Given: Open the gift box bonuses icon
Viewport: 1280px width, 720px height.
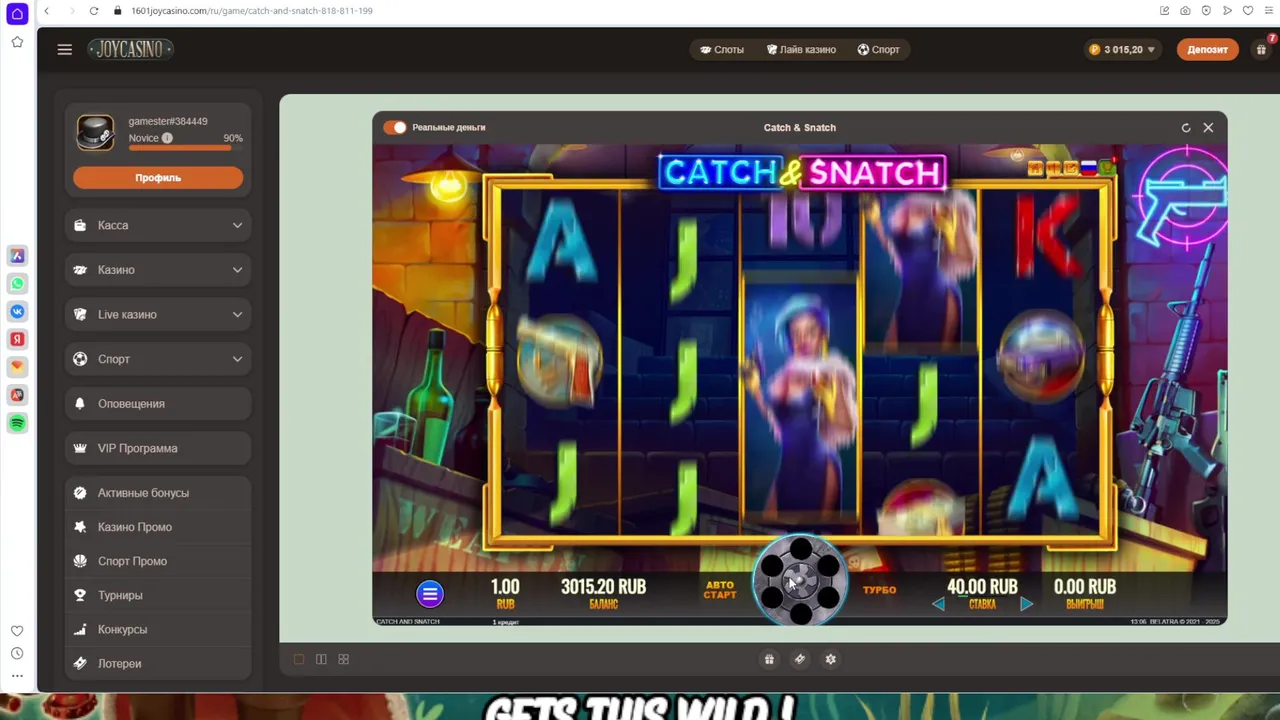Looking at the screenshot, I should (x=1261, y=49).
